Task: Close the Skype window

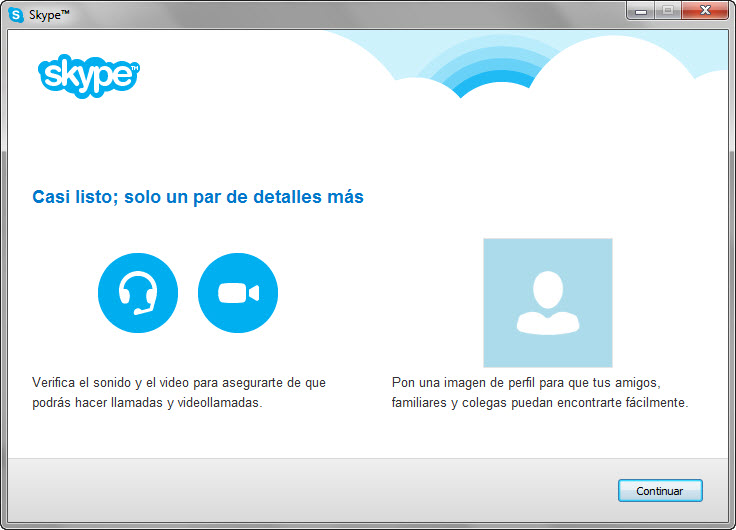Action: [705, 11]
